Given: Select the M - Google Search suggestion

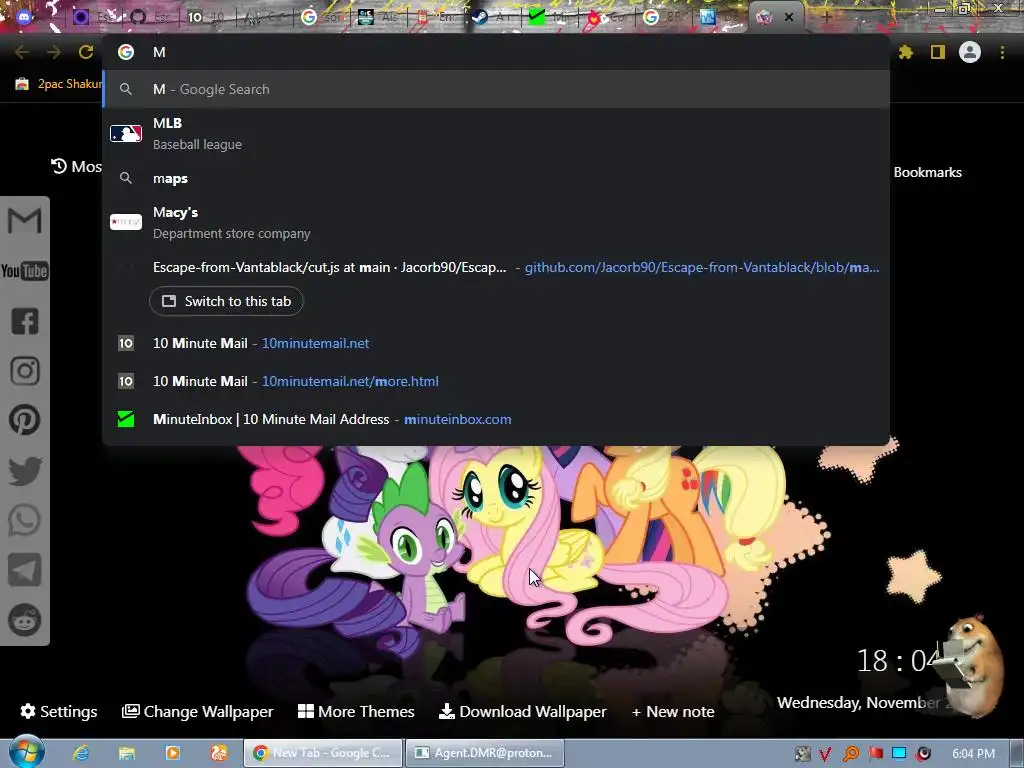Looking at the screenshot, I should pyautogui.click(x=496, y=89).
